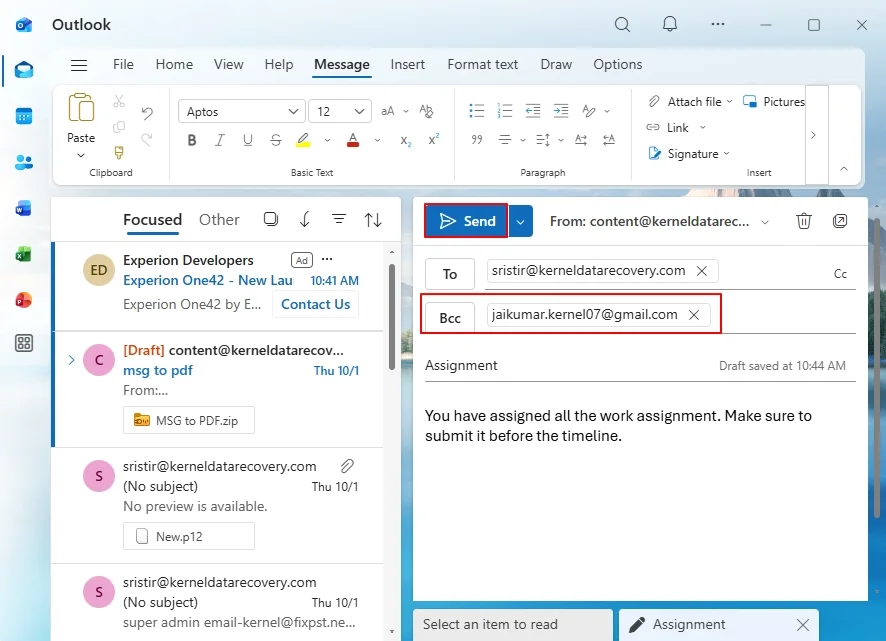
Task: Click the Copy icon
Action: click(x=119, y=127)
